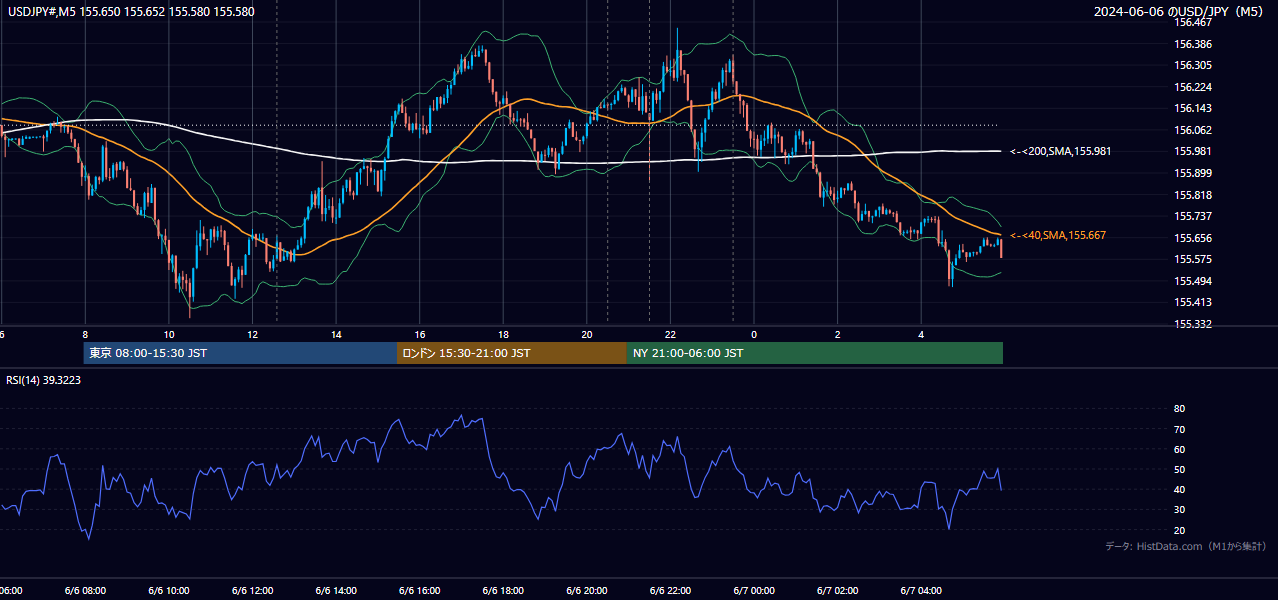Screen dimensions: 1278x600
Task: Click price axis value 155.656
Action: point(1193,238)
